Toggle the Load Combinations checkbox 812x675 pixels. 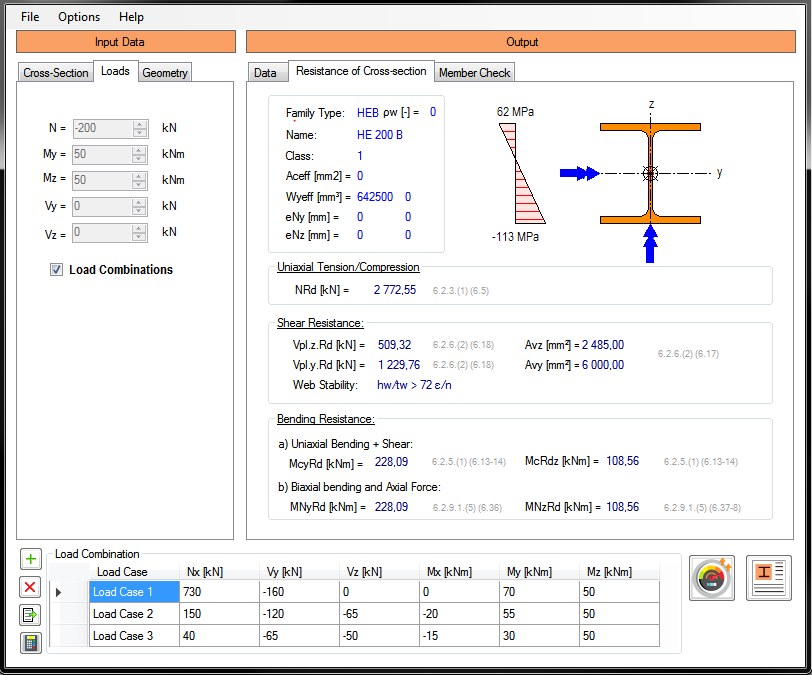(56, 269)
